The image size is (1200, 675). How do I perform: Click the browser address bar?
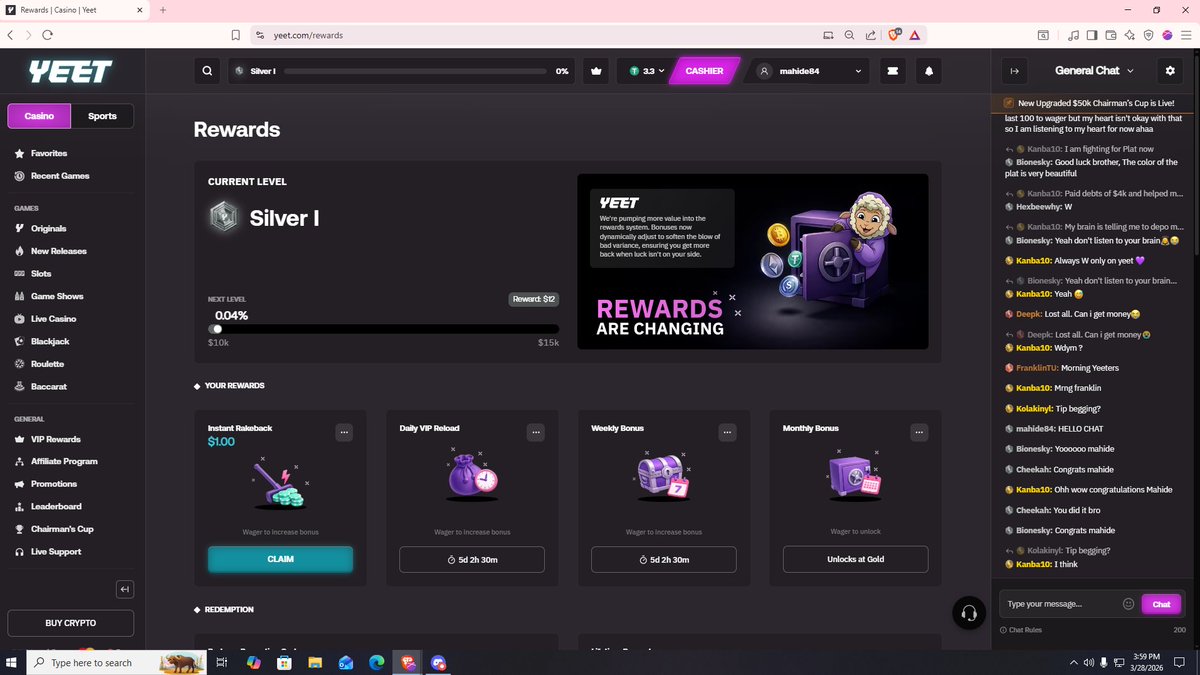[x=540, y=35]
